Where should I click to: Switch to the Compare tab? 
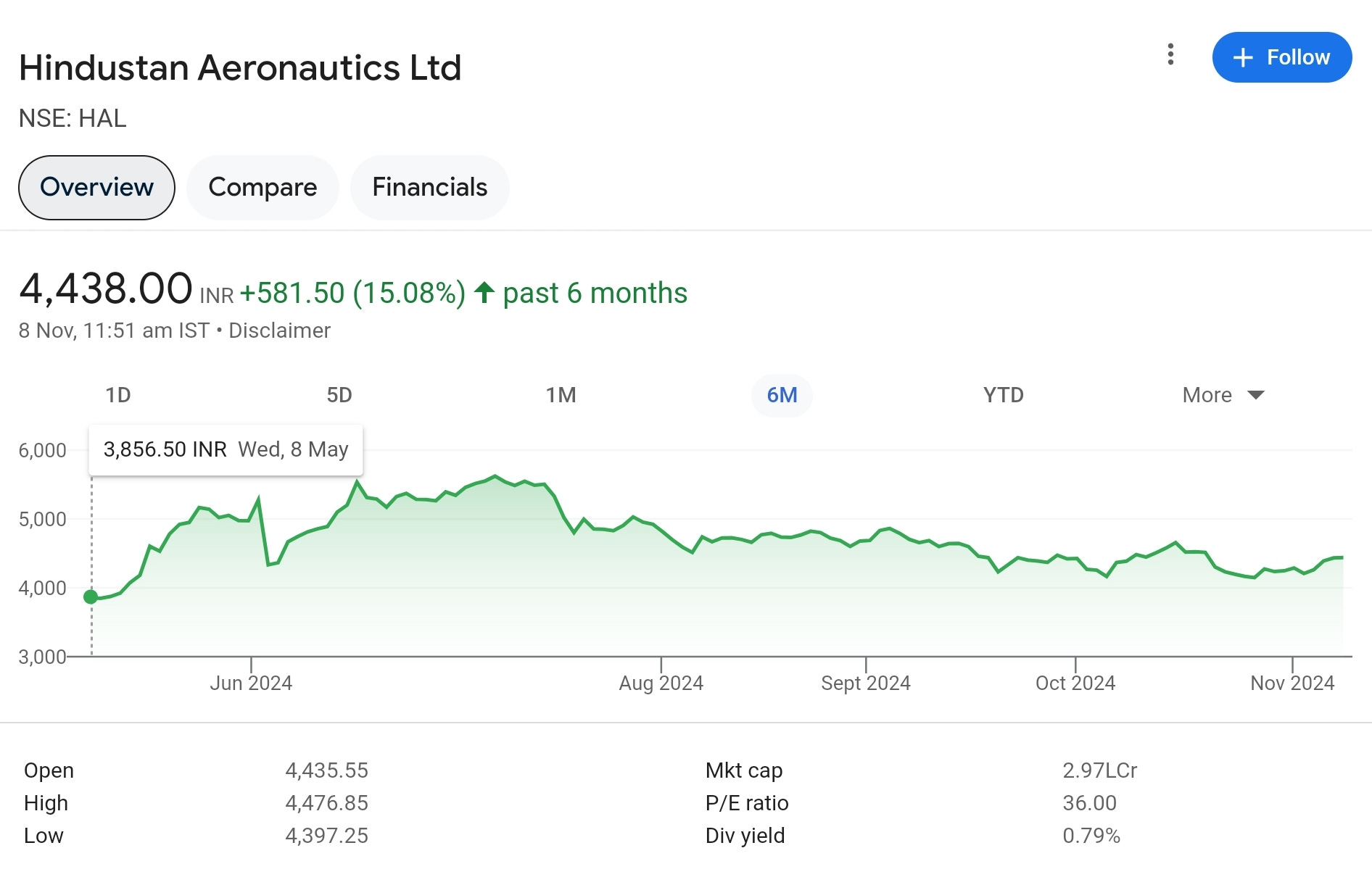(x=263, y=187)
